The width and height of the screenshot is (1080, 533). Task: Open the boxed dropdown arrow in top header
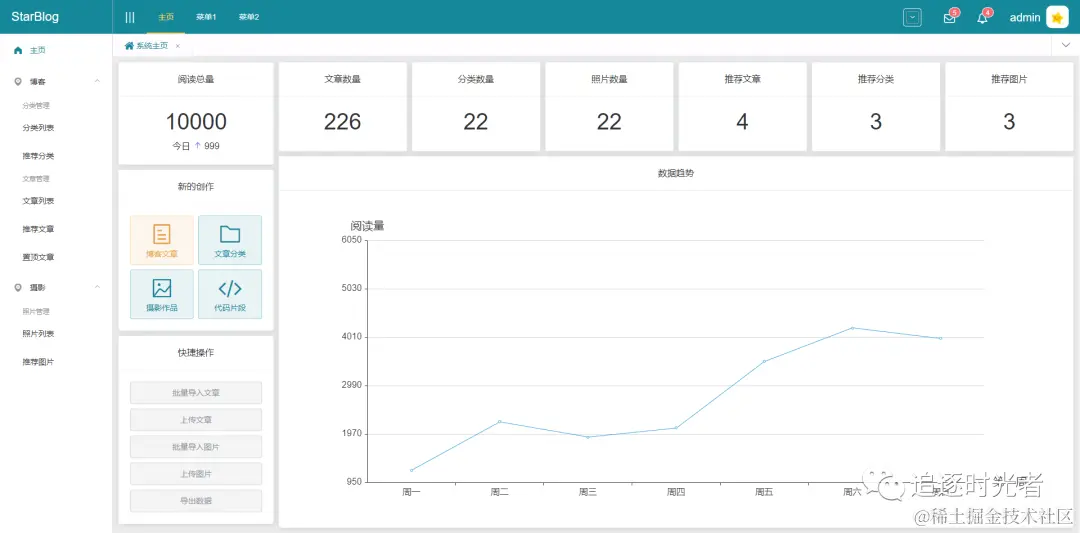(x=912, y=17)
